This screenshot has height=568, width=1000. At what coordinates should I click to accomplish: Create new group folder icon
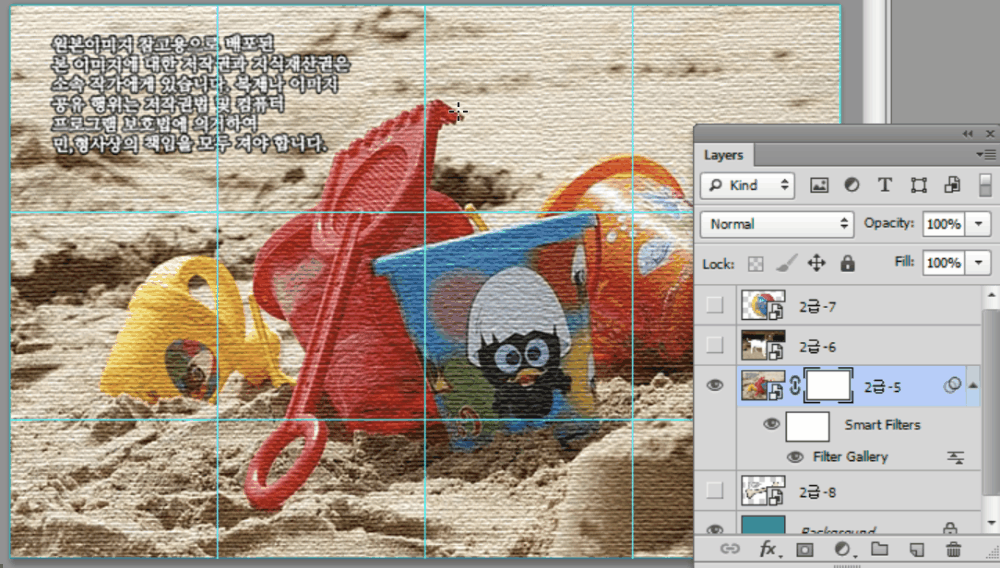point(879,549)
